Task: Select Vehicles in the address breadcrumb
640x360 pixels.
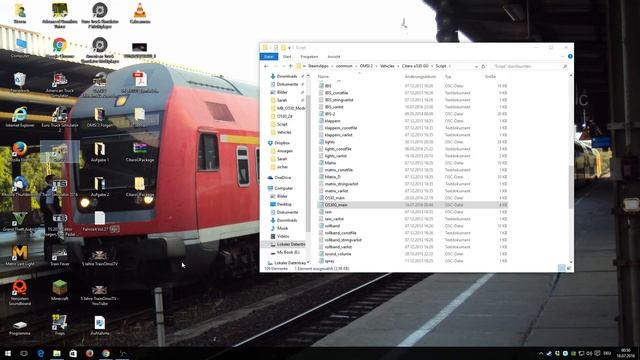Action: tap(387, 66)
